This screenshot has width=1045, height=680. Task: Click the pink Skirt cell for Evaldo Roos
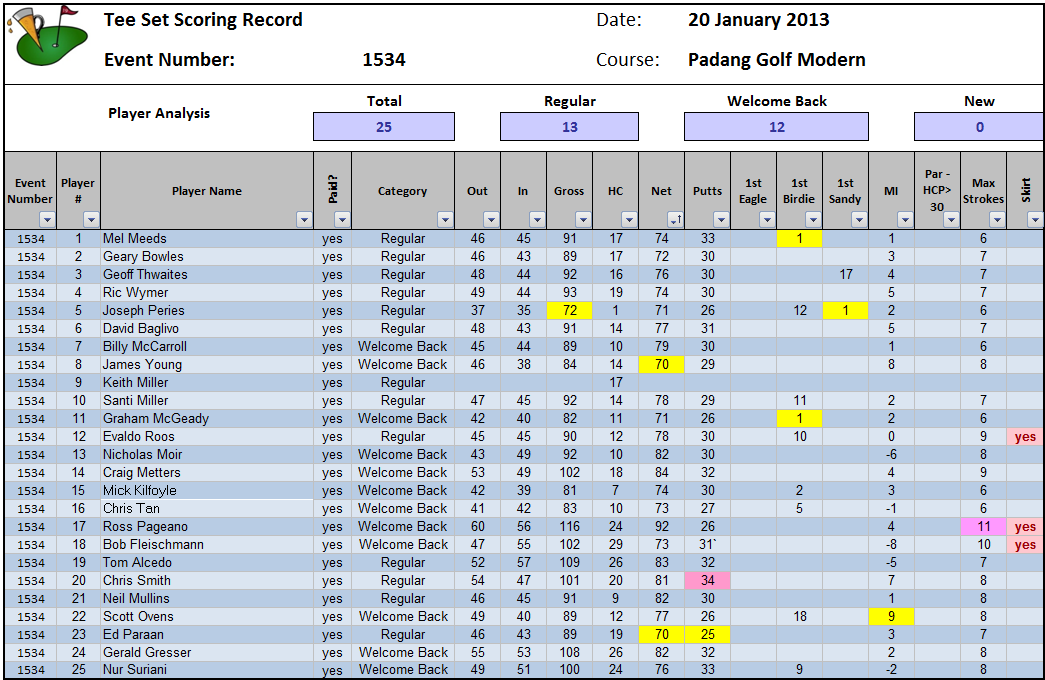(1025, 437)
